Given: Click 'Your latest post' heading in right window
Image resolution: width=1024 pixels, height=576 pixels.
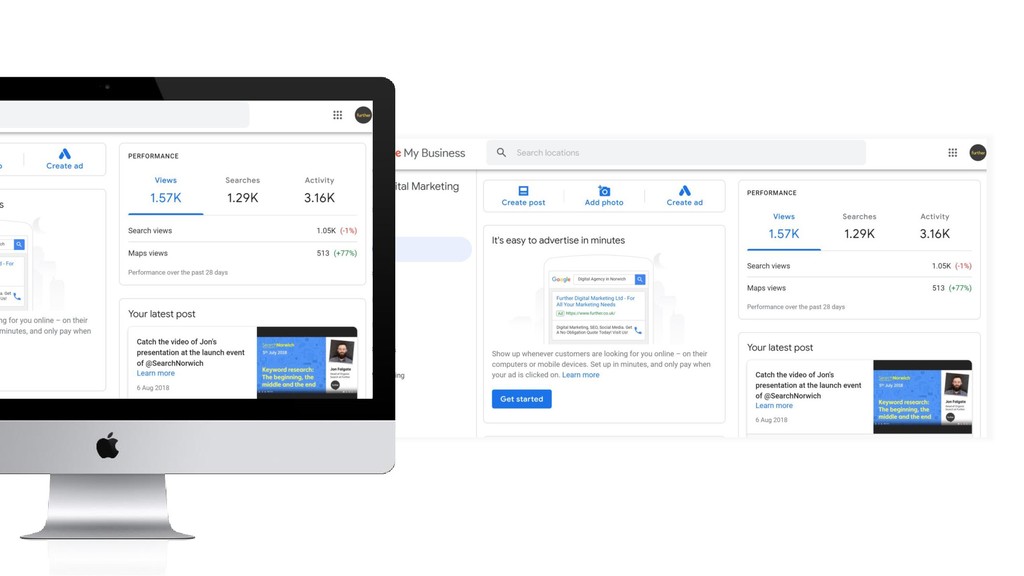Looking at the screenshot, I should (780, 347).
